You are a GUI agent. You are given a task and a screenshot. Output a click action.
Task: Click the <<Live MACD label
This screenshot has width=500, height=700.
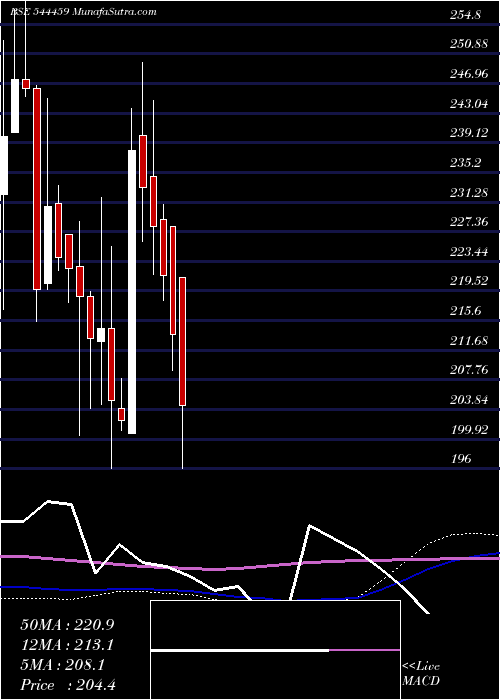421,674
